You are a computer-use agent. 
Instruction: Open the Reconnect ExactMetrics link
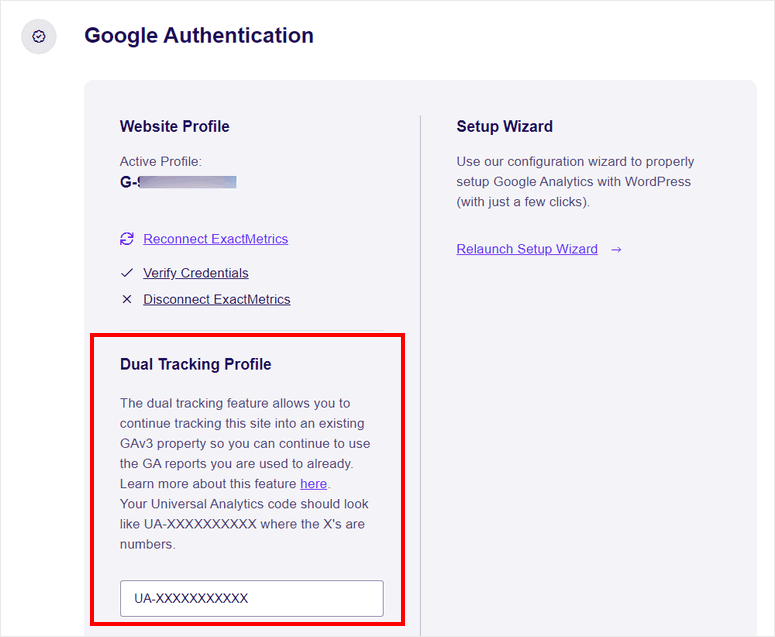pyautogui.click(x=215, y=239)
